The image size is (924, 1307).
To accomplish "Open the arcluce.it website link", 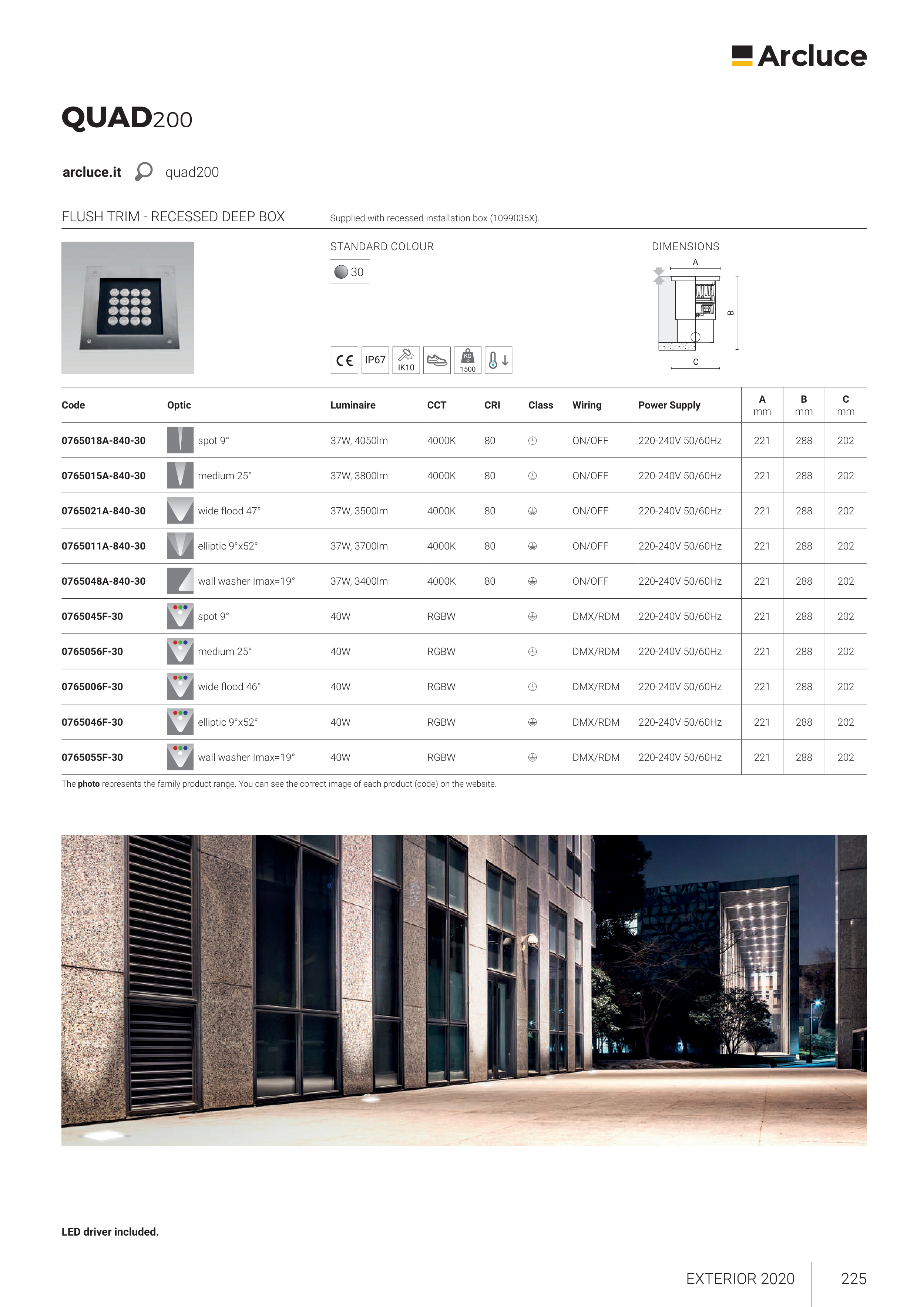I will click(92, 172).
